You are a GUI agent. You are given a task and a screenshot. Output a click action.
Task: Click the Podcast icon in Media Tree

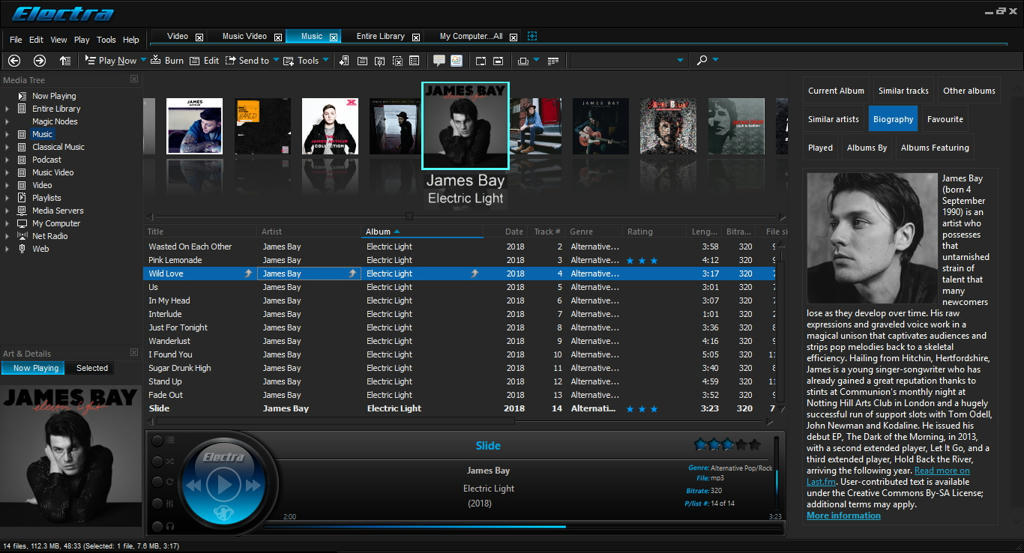pyautogui.click(x=22, y=160)
